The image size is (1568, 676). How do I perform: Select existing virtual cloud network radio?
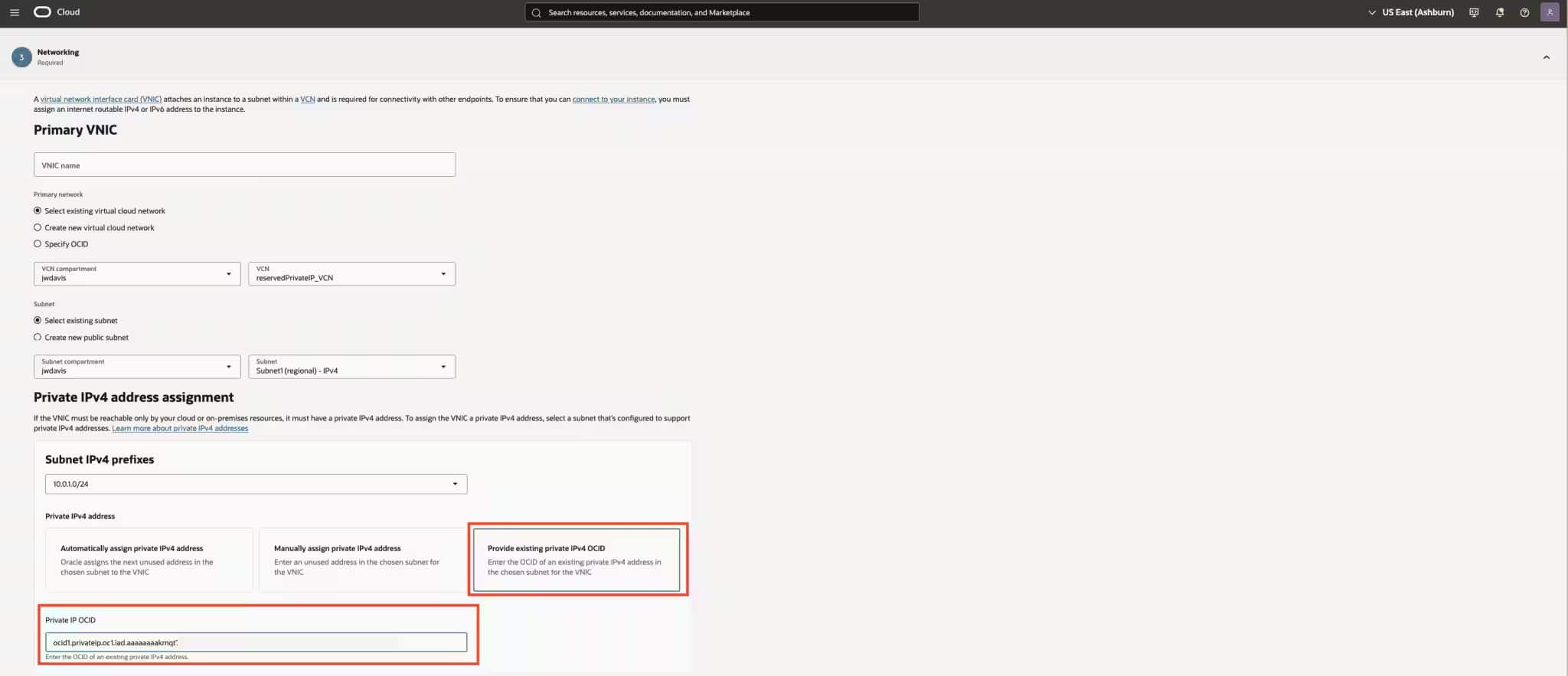coord(38,211)
